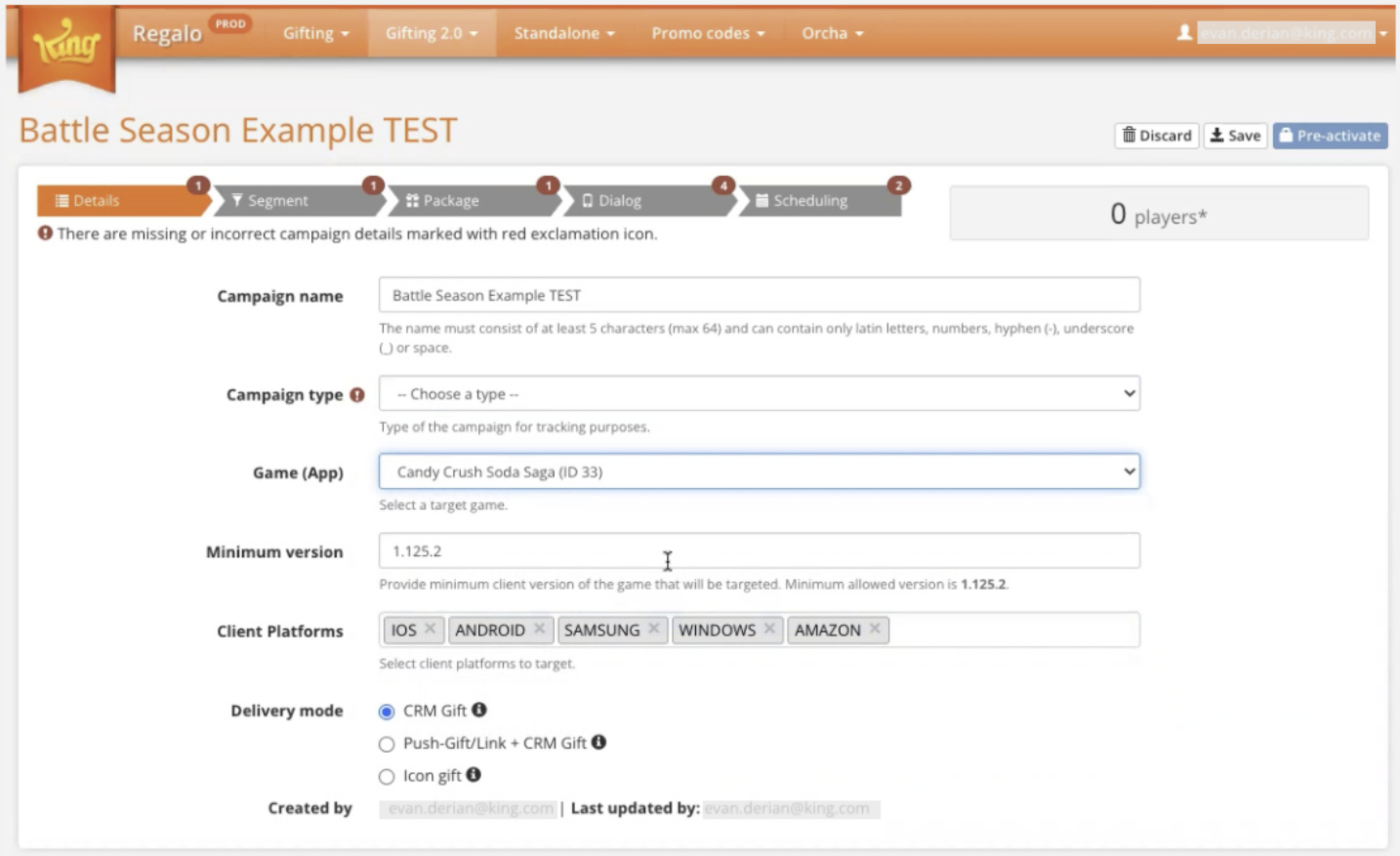Click the Minimum version input field
The image size is (1400, 856).
click(759, 550)
